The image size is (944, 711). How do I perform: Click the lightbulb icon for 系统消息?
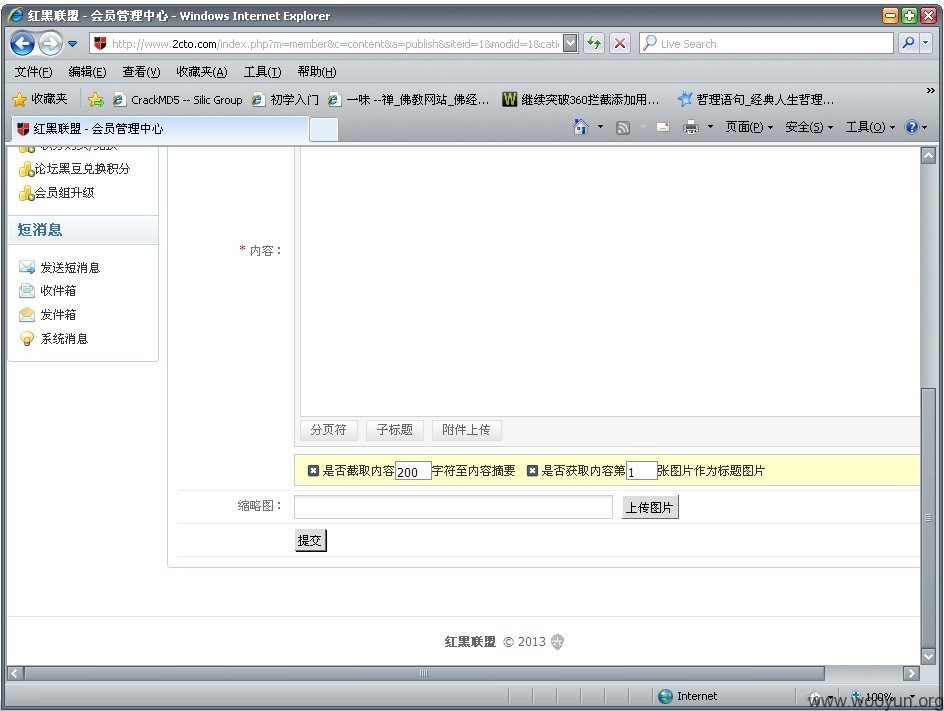(x=26, y=339)
